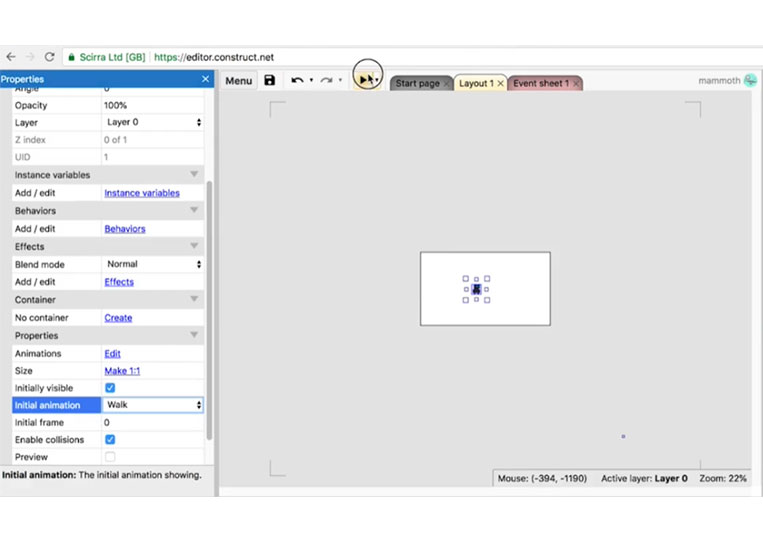Image resolution: width=763 pixels, height=541 pixels.
Task: Click the Opacity value 100%
Action: click(115, 105)
